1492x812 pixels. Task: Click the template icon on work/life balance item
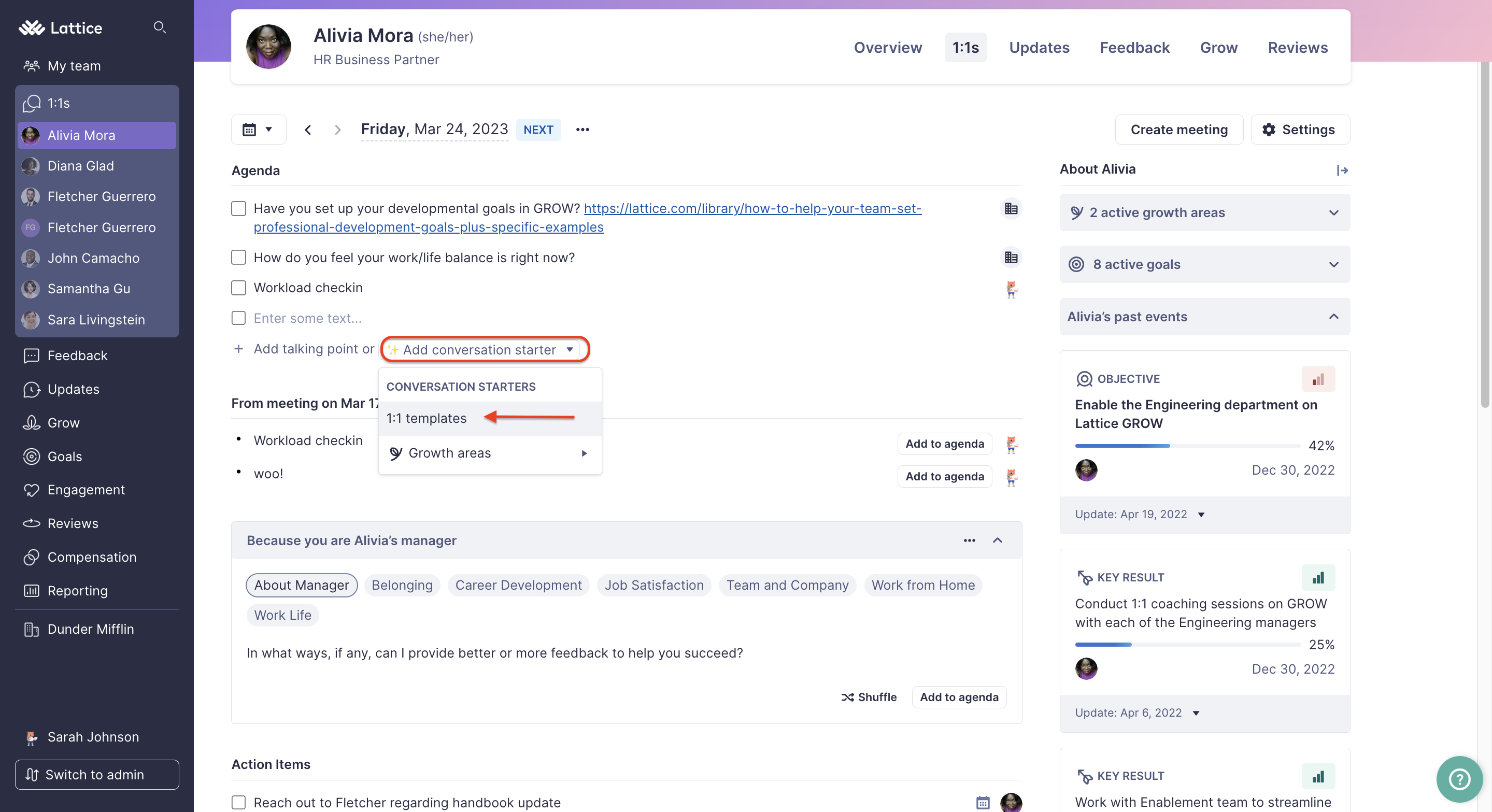tap(1011, 258)
